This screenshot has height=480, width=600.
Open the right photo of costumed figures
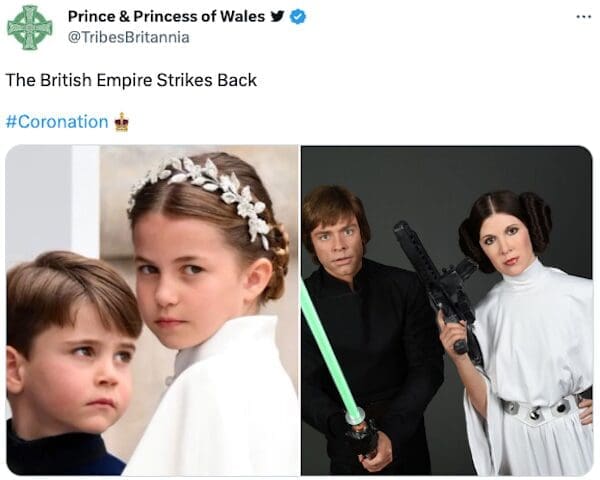tap(447, 310)
